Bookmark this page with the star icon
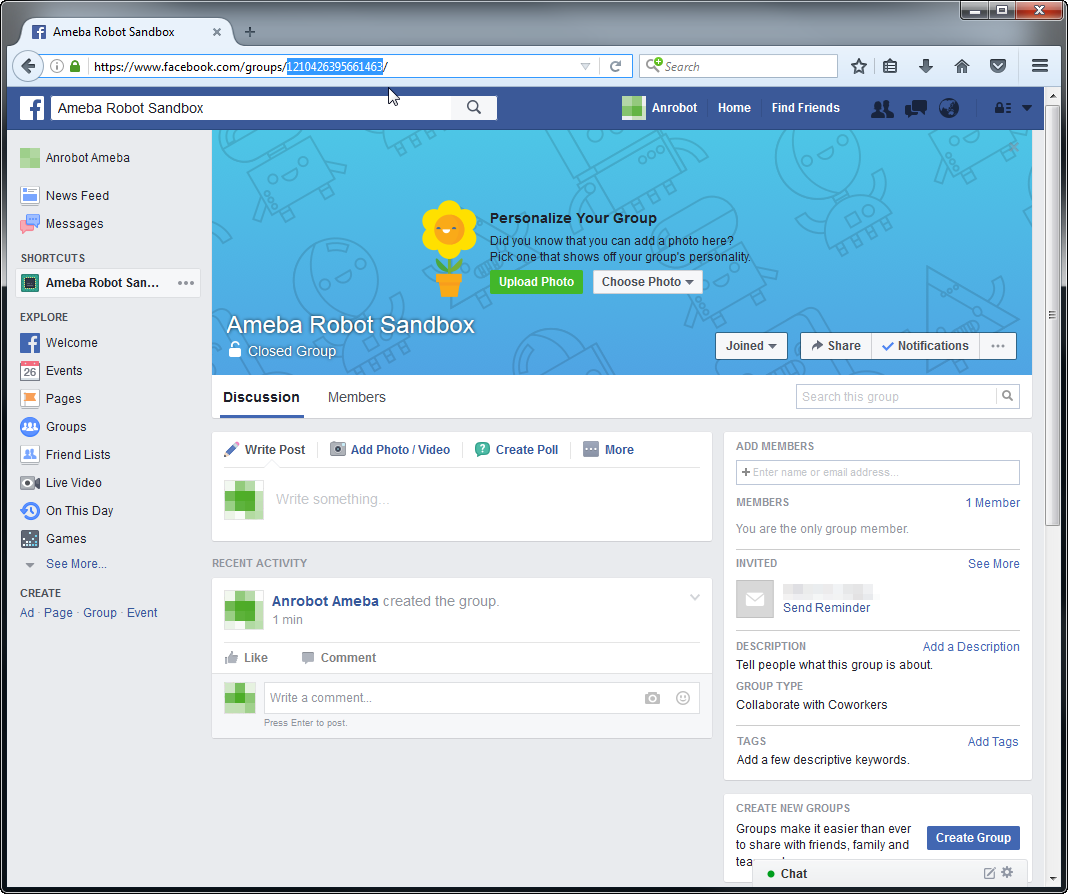Viewport: 1068px width, 894px height. click(859, 66)
